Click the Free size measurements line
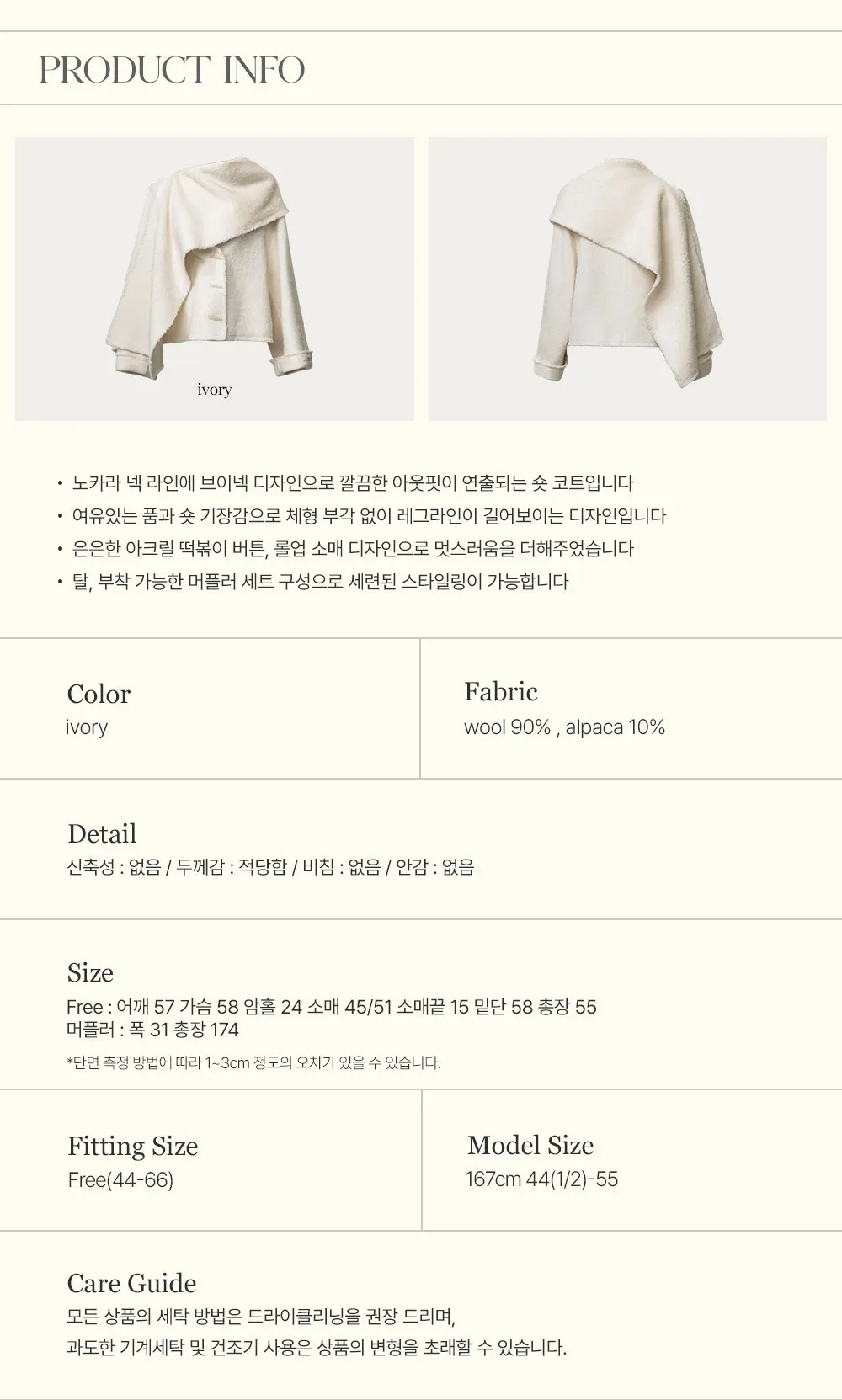842x1400 pixels. point(331,1007)
